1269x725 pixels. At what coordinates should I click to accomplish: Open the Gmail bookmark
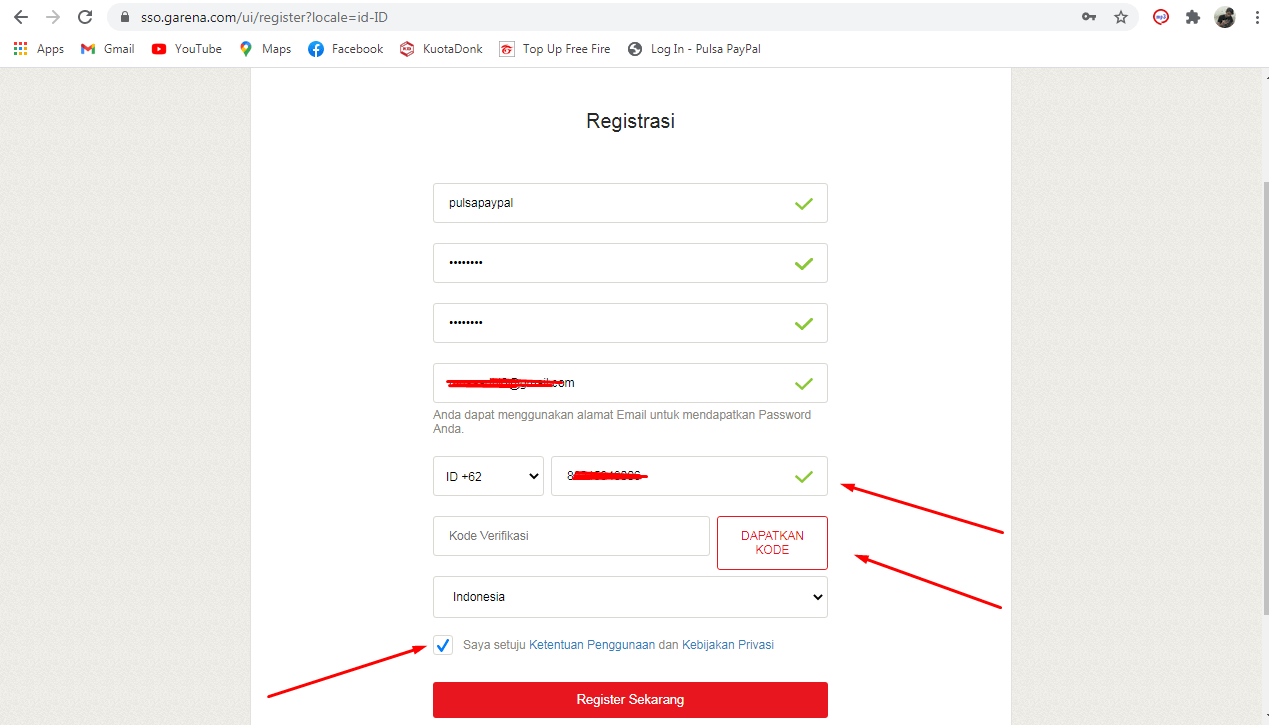pos(107,49)
